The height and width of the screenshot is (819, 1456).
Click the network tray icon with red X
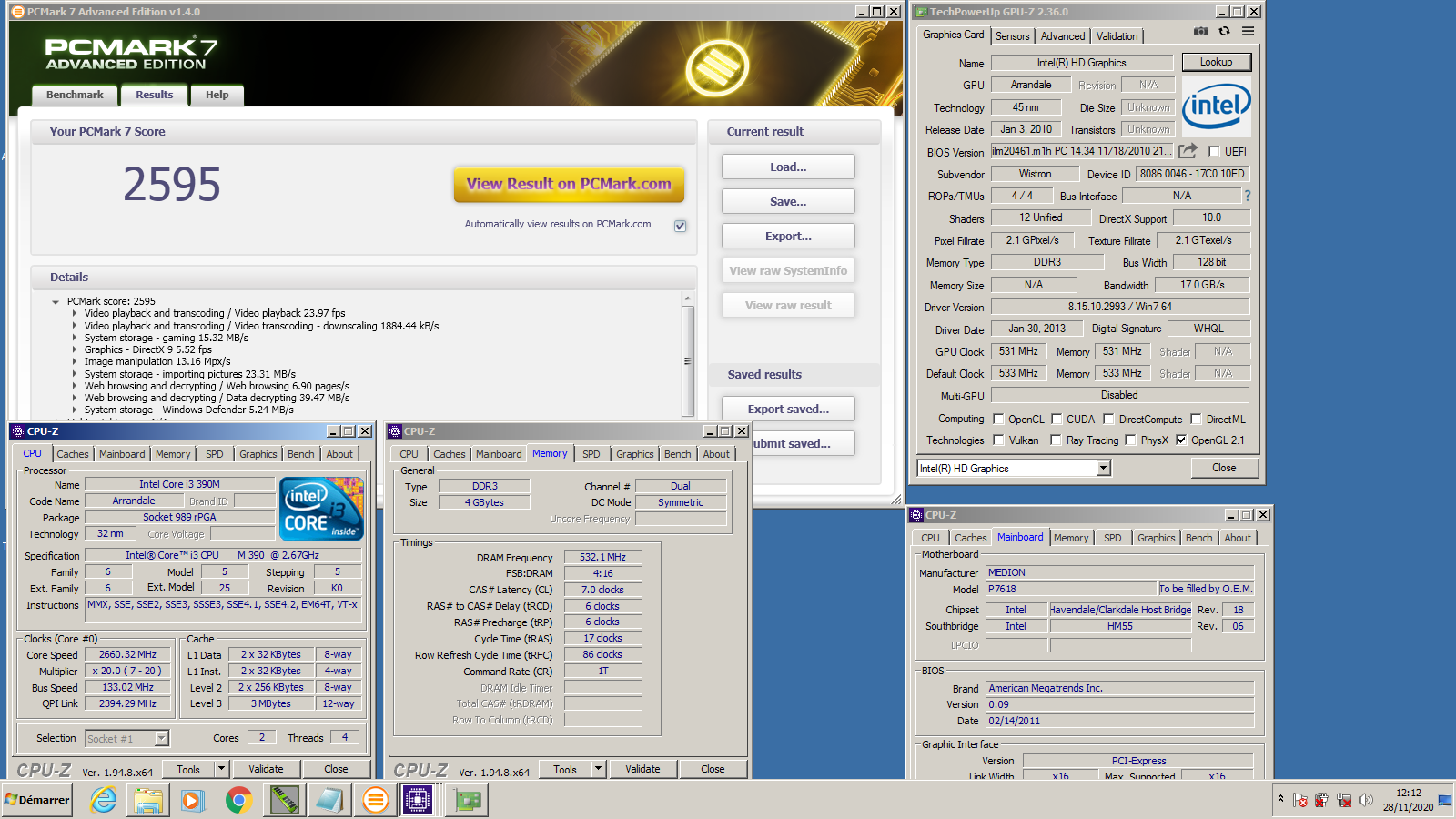1344,800
